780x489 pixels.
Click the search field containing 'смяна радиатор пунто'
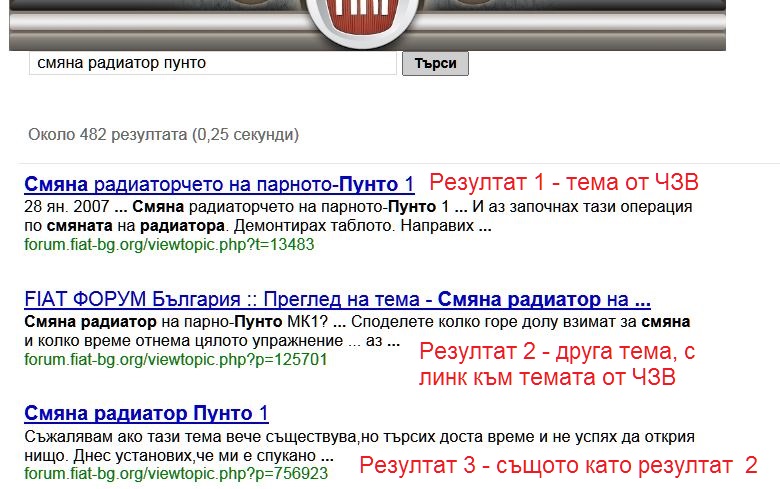tap(213, 63)
